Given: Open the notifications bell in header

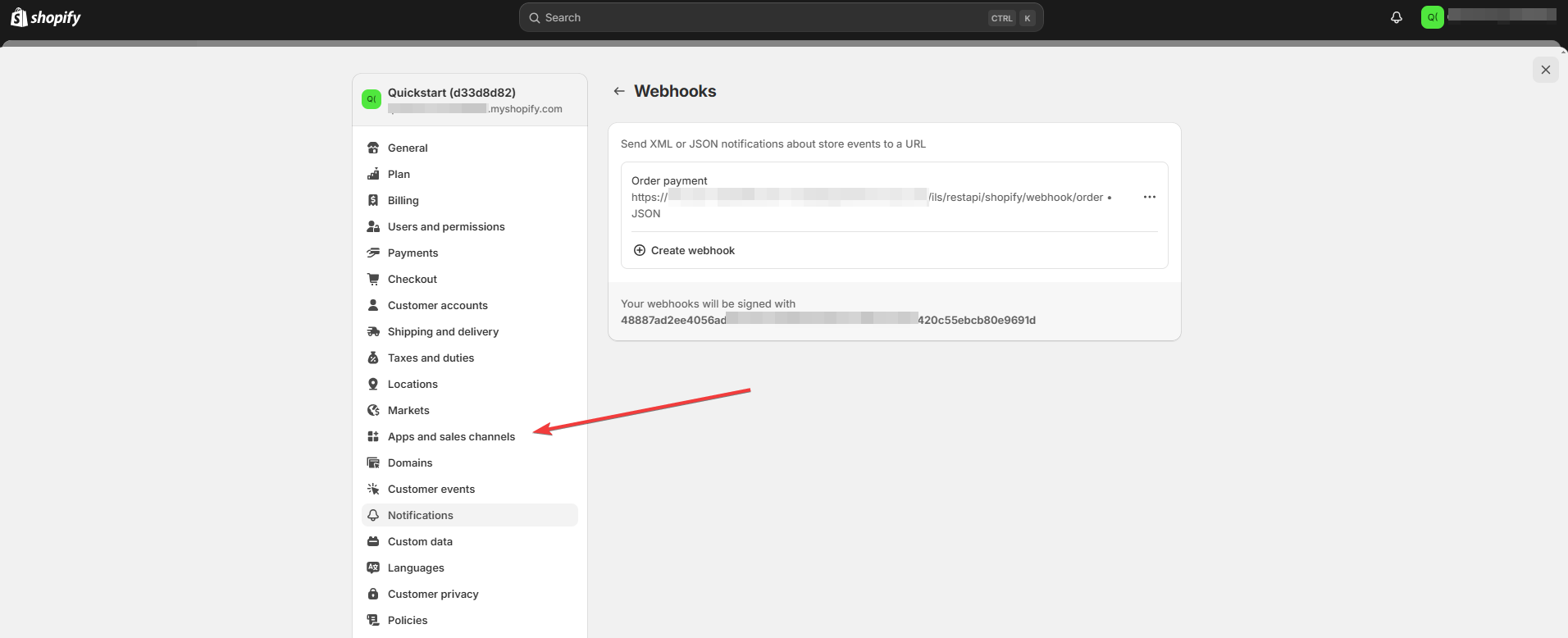Looking at the screenshot, I should pyautogui.click(x=1397, y=17).
